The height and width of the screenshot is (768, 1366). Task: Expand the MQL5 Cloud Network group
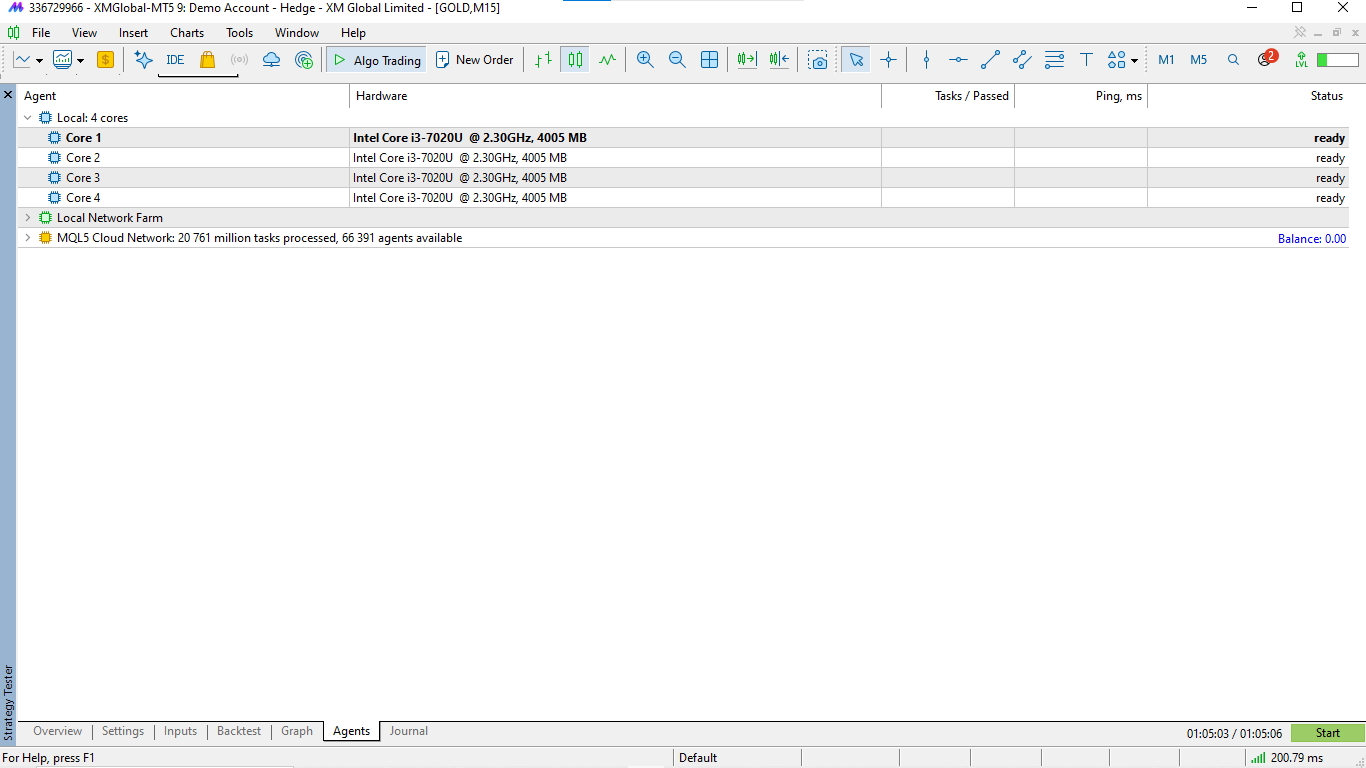(x=27, y=238)
